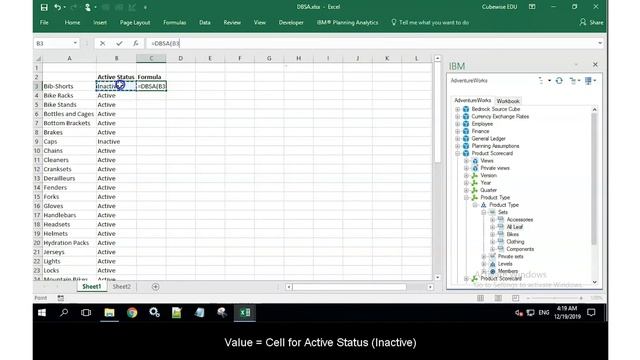Open the File menu
The height and width of the screenshot is (360, 640).
pyautogui.click(x=44, y=22)
